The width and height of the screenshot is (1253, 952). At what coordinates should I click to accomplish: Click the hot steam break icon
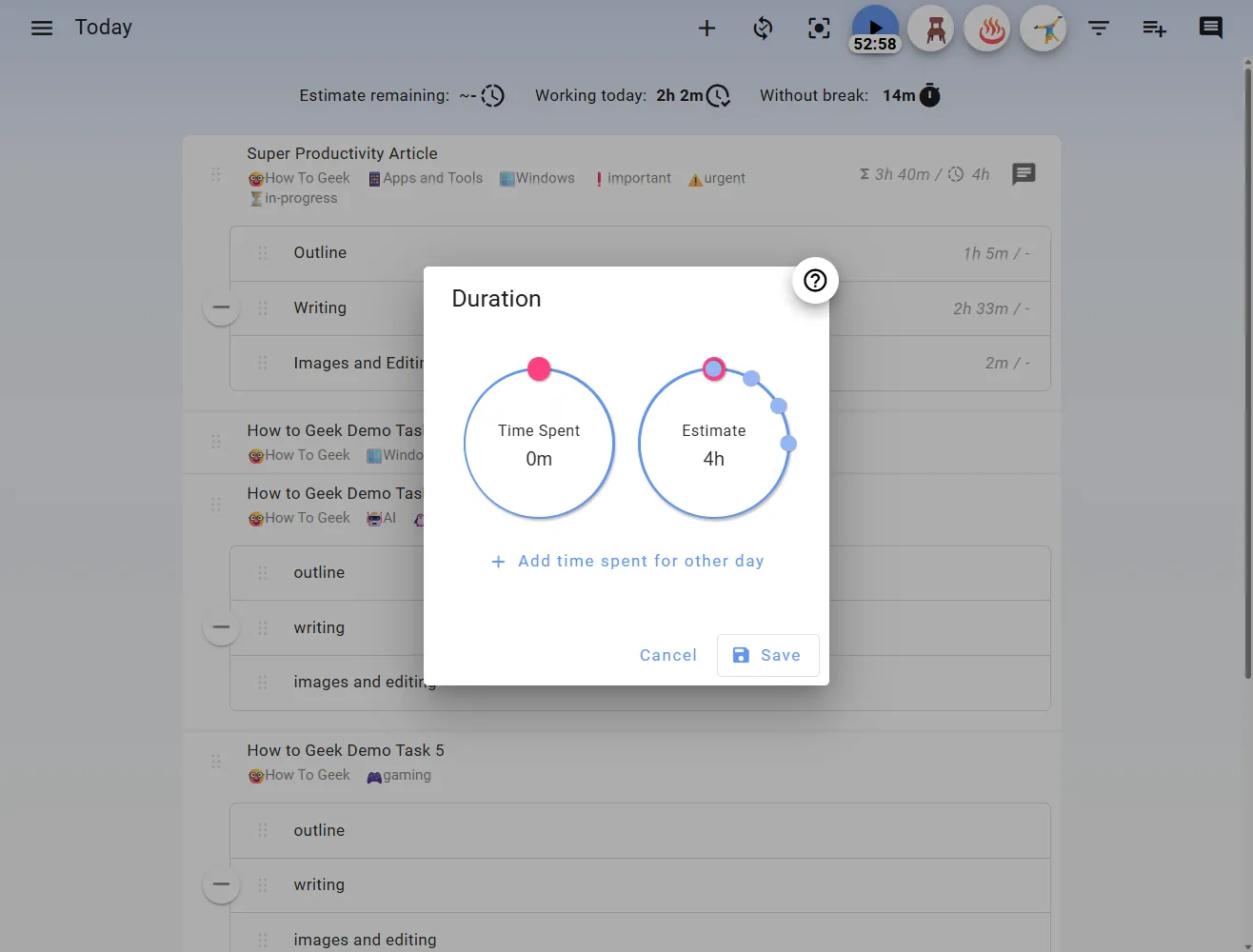pos(987,30)
